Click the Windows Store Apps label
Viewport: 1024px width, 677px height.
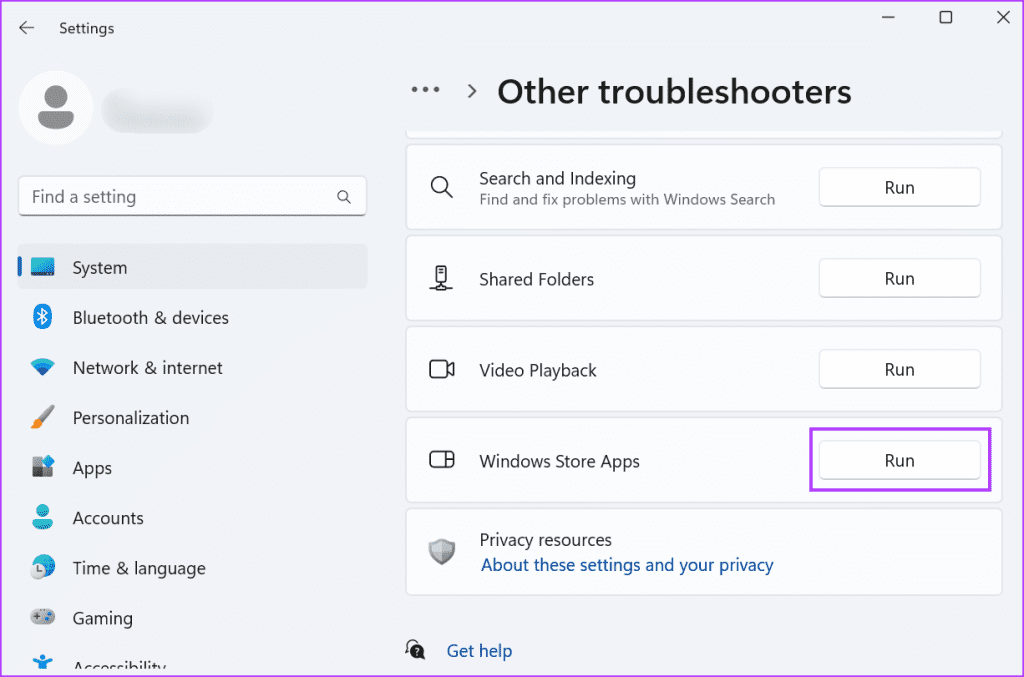click(559, 462)
